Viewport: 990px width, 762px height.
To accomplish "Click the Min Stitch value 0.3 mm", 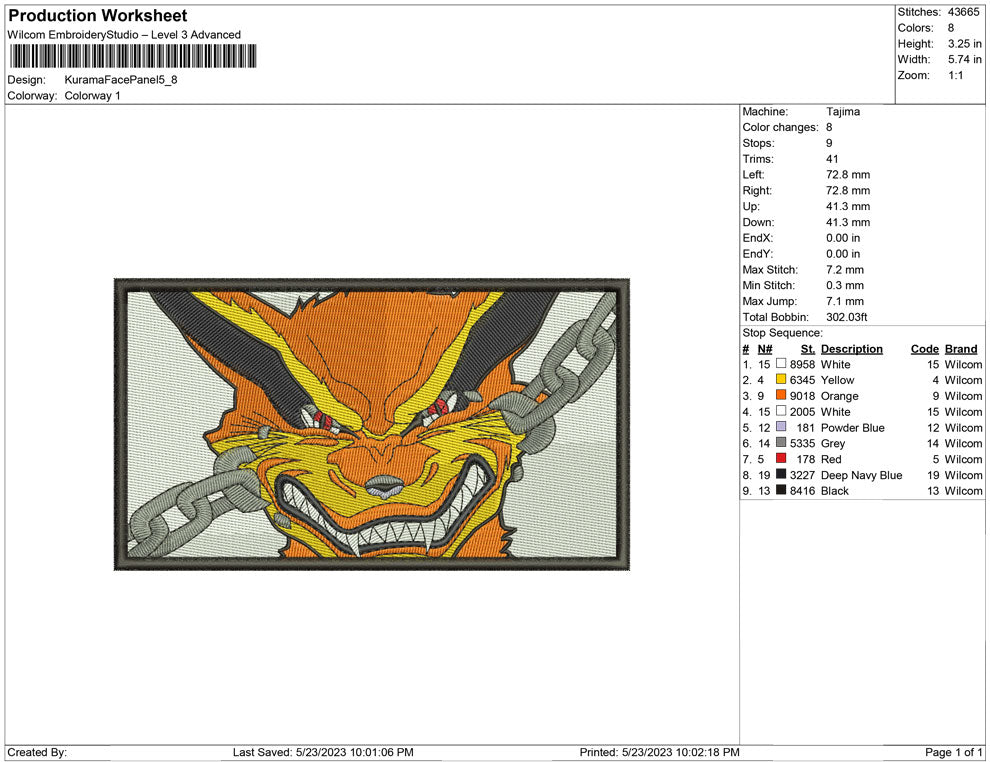I will tap(845, 285).
